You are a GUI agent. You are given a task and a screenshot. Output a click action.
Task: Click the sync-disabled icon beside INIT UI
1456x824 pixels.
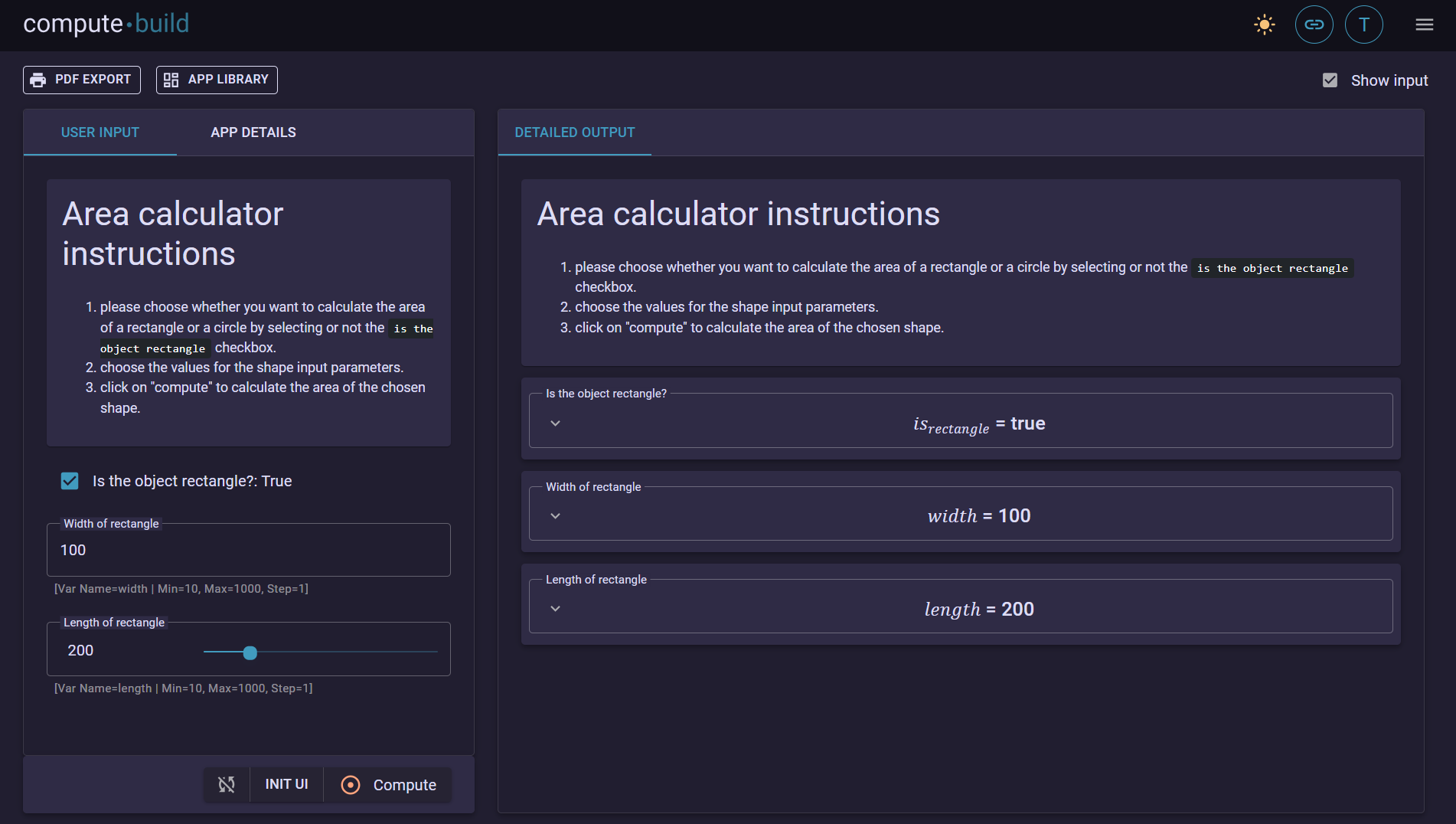point(227,784)
